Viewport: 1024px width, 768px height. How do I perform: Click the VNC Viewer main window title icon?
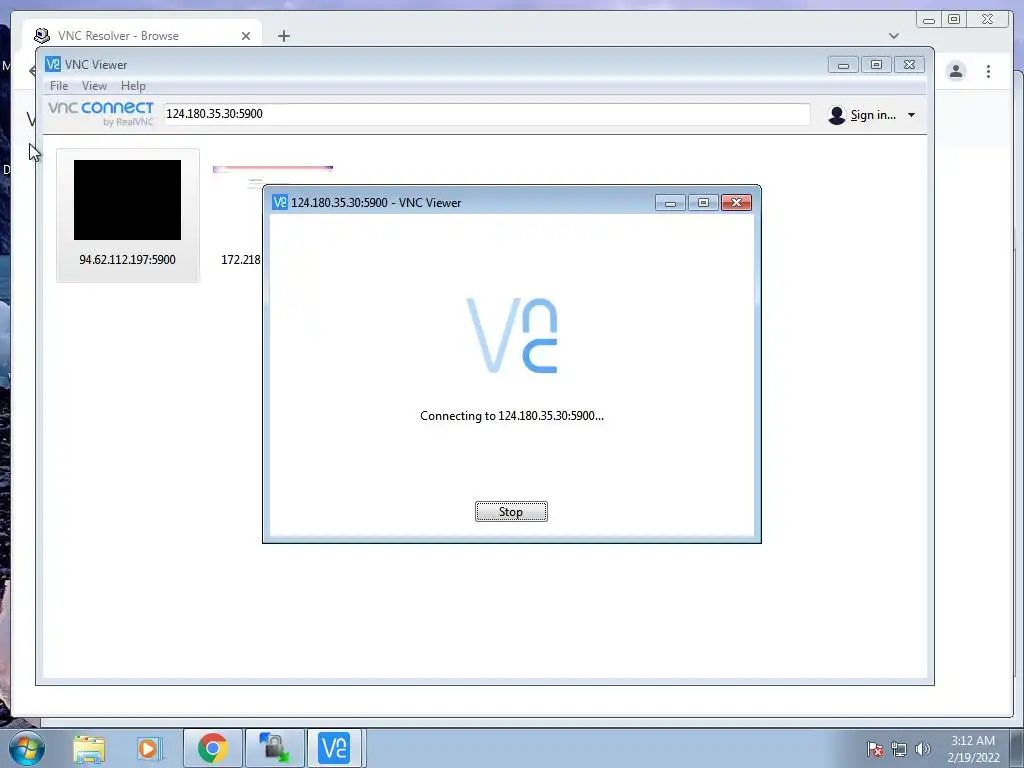(x=53, y=64)
